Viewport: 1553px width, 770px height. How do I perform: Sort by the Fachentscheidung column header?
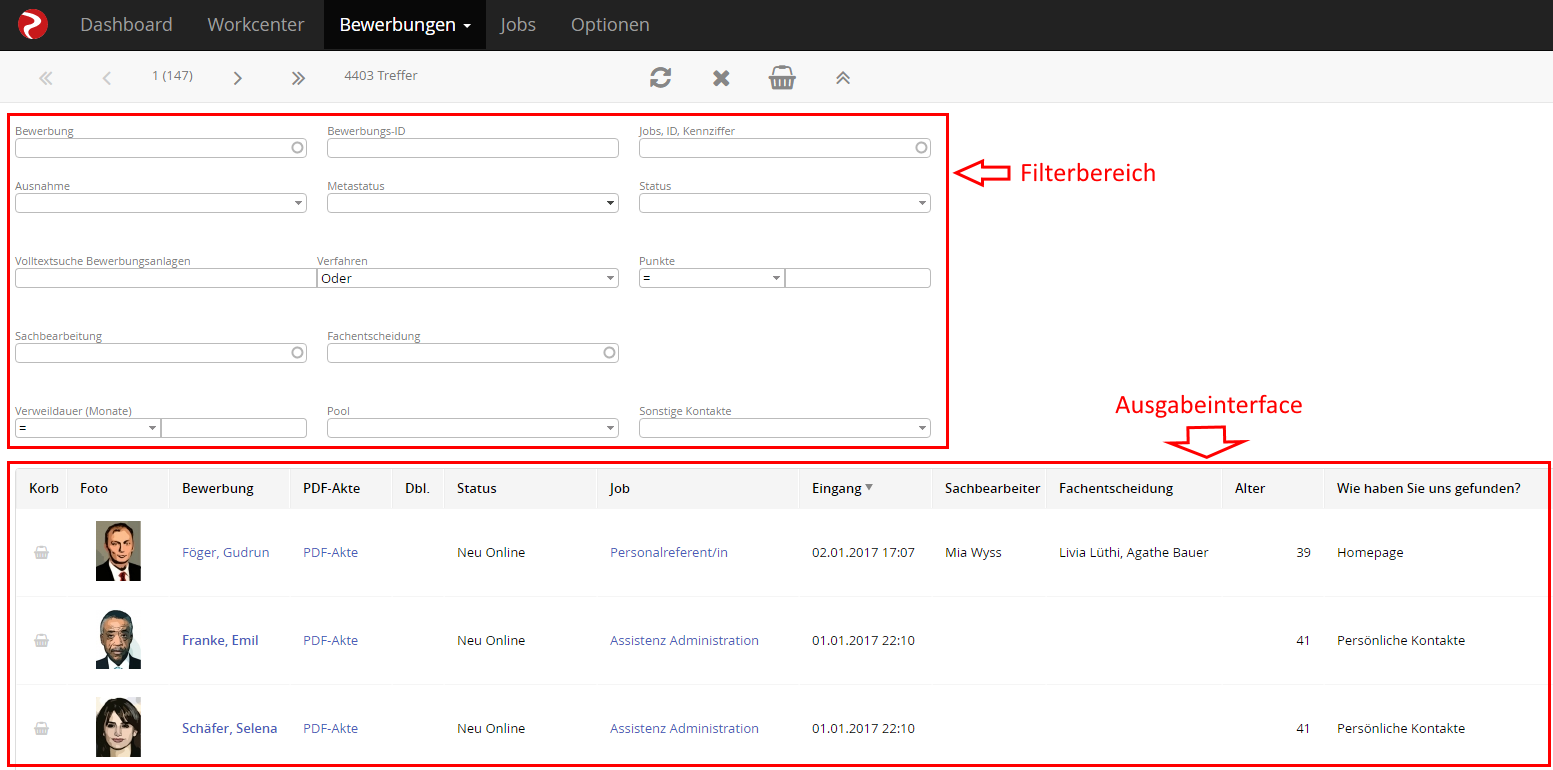click(1116, 488)
